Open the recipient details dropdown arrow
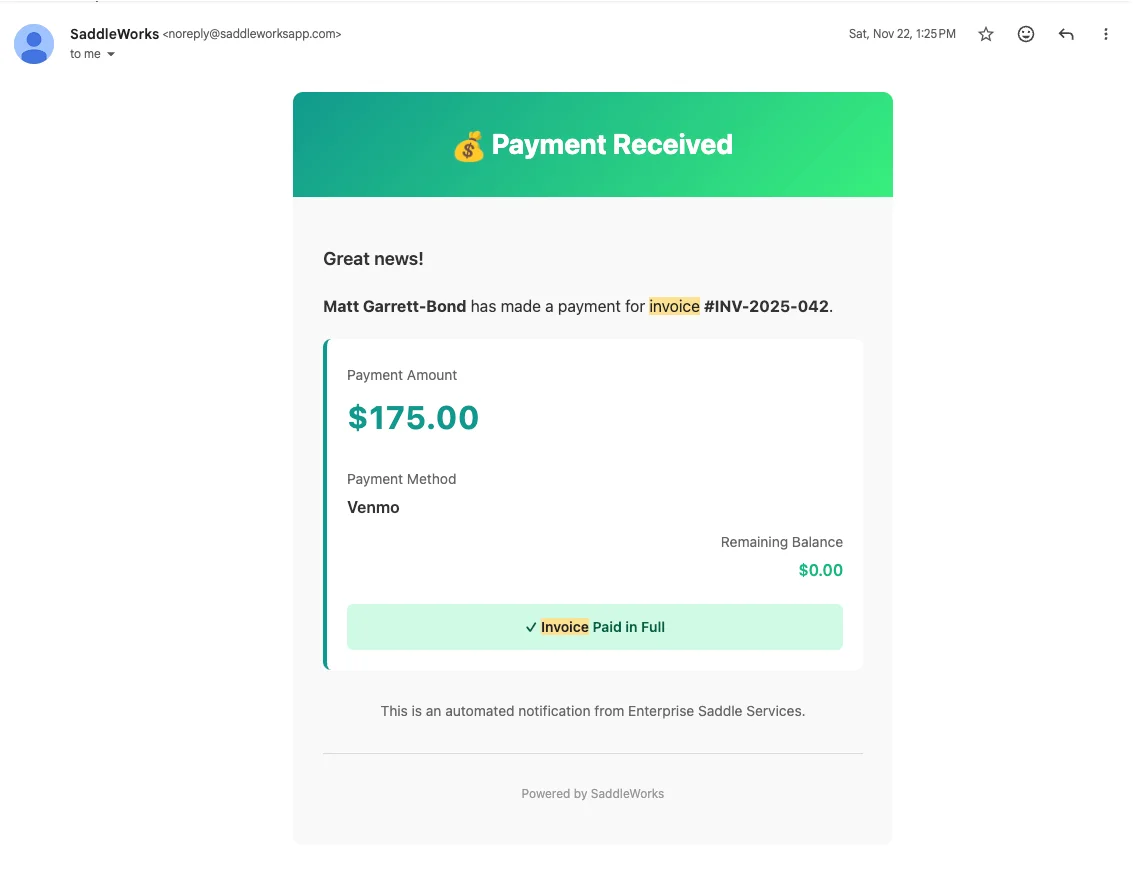Image resolution: width=1133 pixels, height=881 pixels. (x=110, y=54)
